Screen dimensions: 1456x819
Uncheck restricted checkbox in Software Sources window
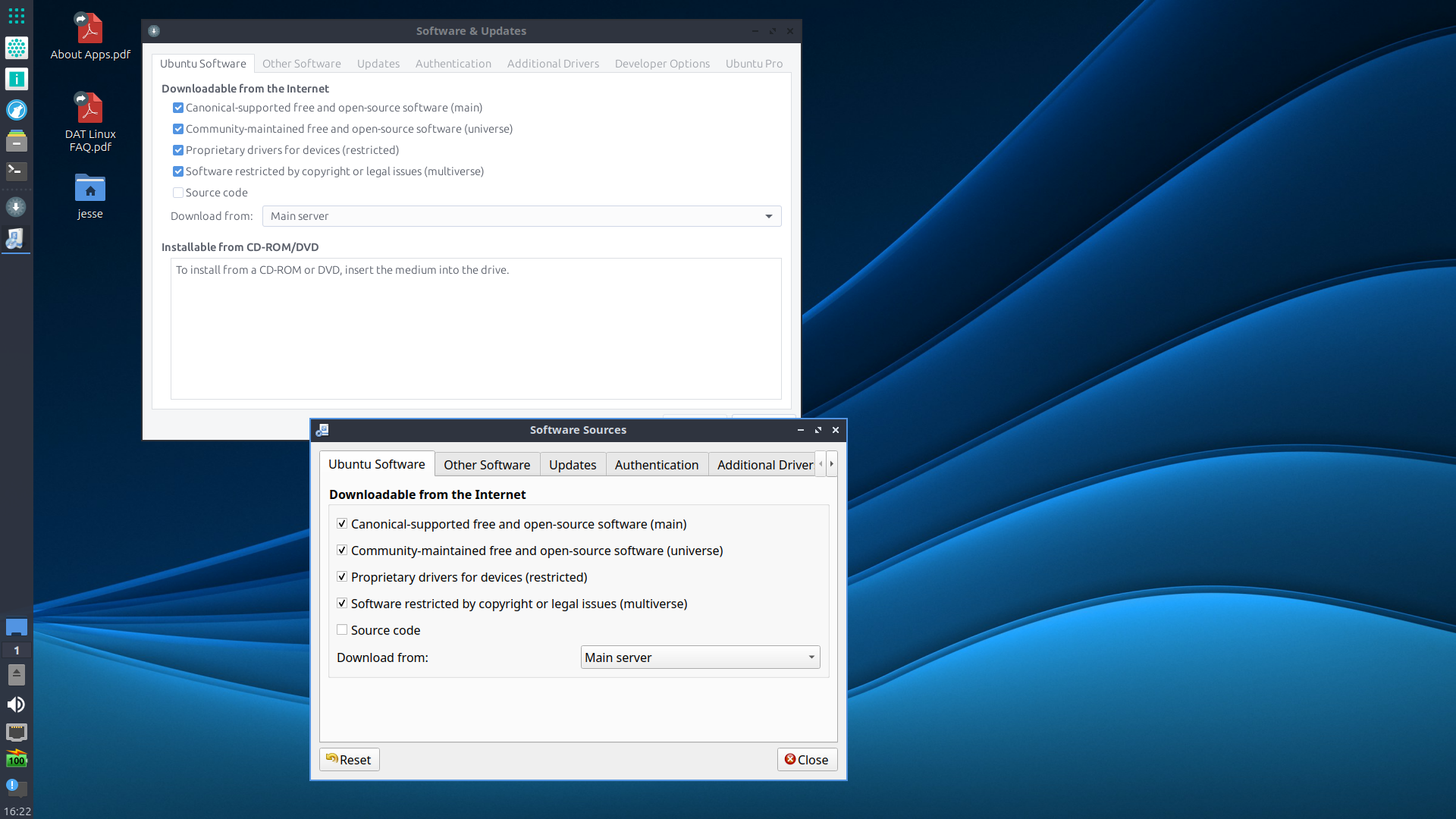click(342, 577)
